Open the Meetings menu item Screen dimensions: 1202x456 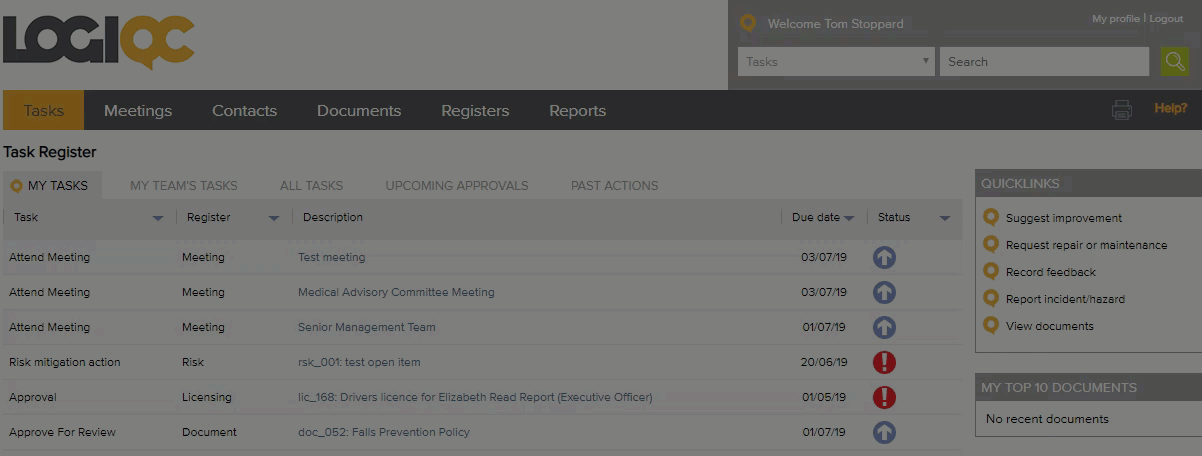click(138, 111)
